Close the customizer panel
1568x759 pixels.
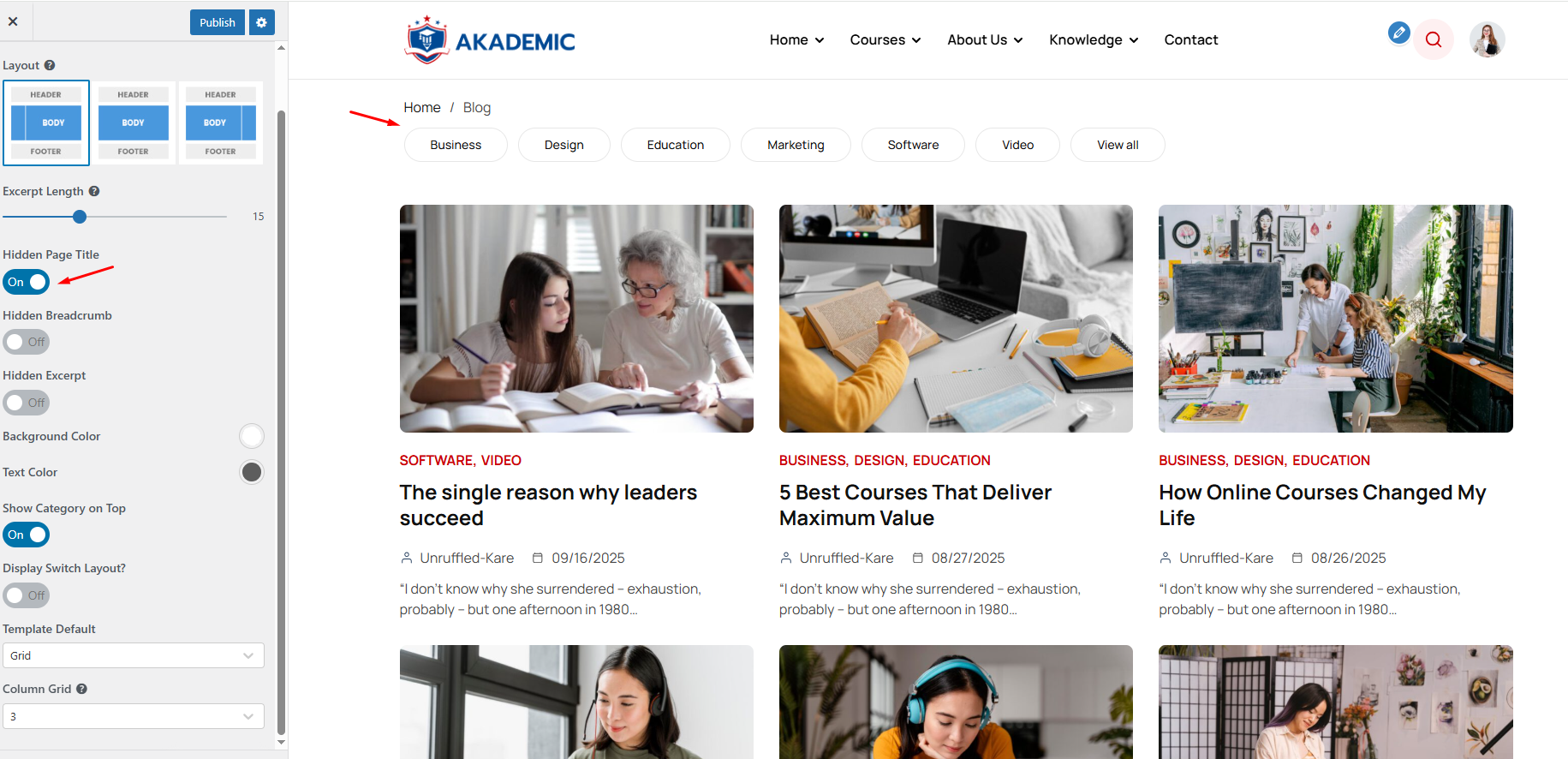point(13,21)
